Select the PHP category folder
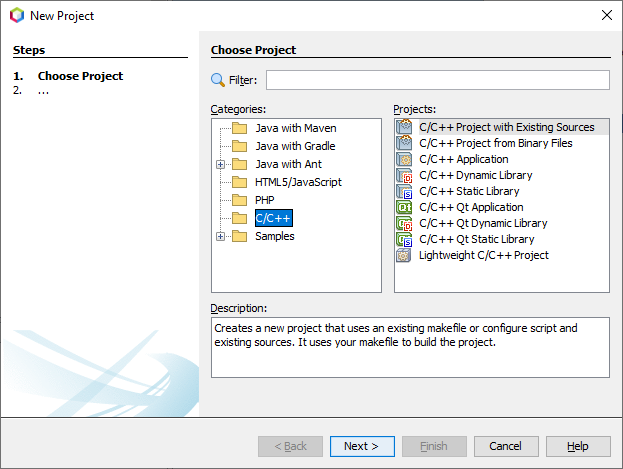 (x=264, y=200)
